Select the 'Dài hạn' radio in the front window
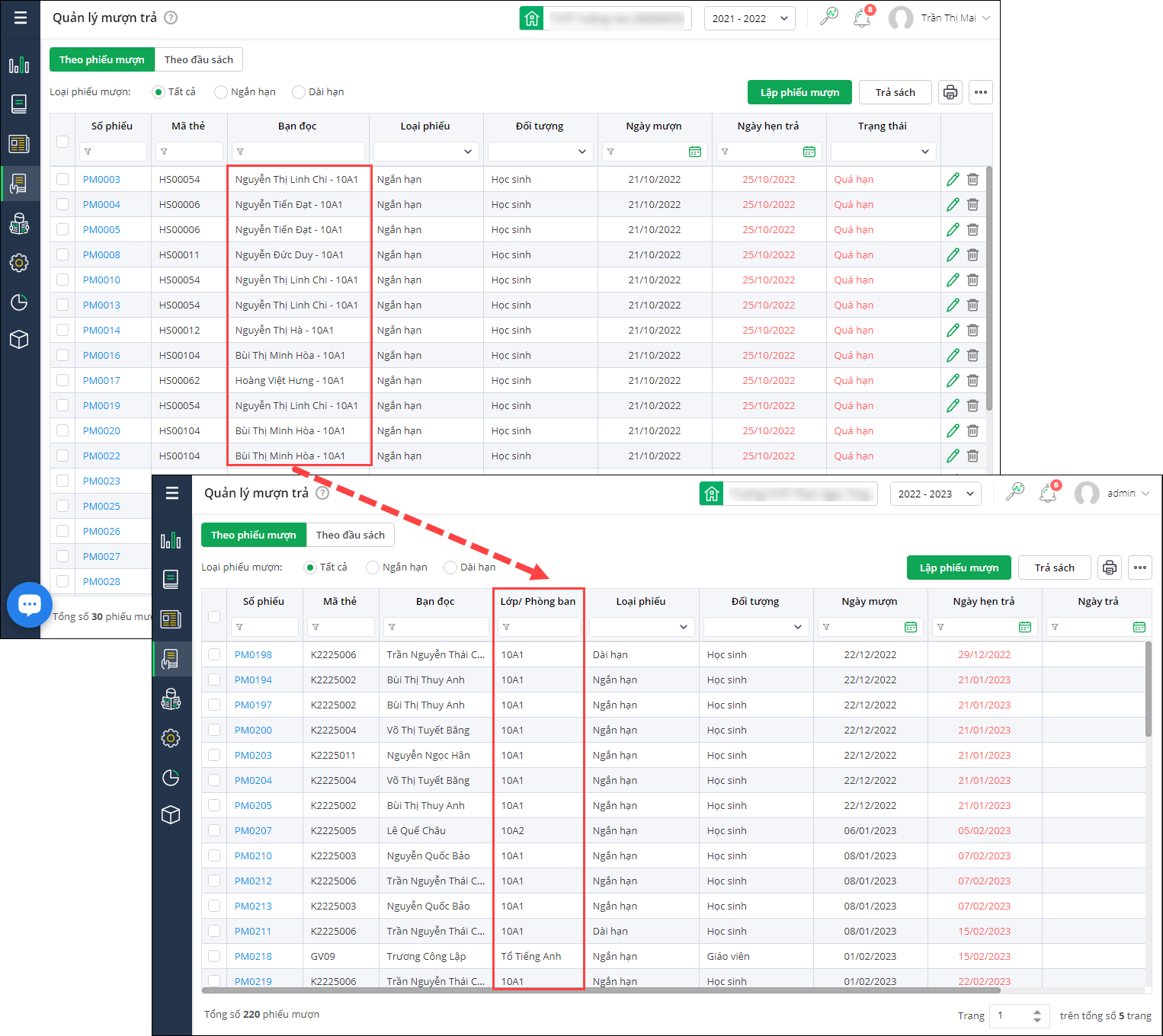Screen dimensions: 1163x1036 pos(450,568)
